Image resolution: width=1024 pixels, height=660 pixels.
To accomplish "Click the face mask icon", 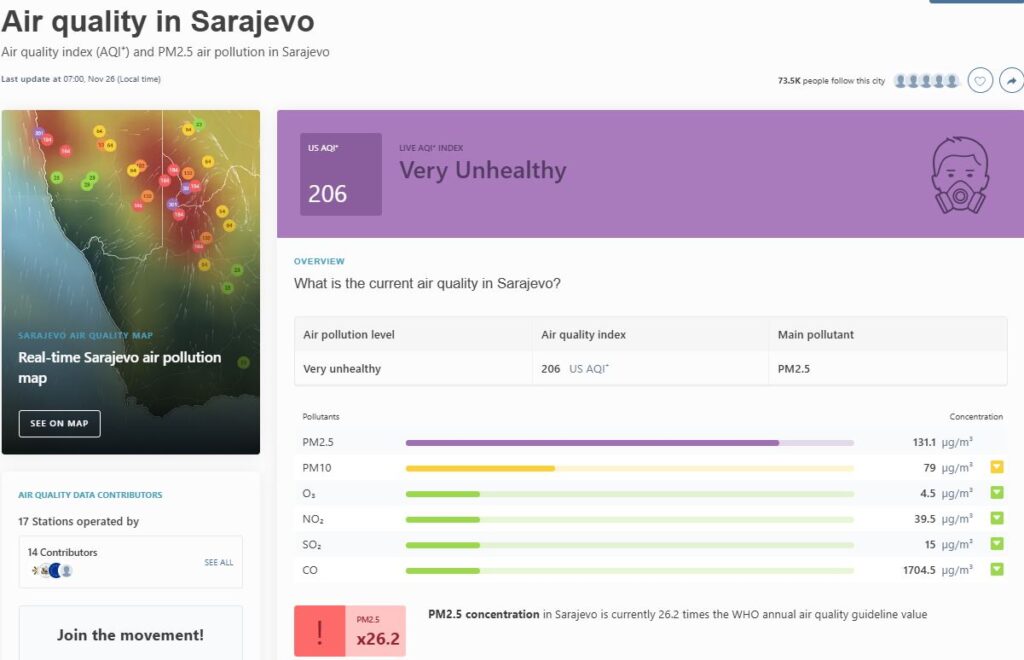I will coord(959,176).
